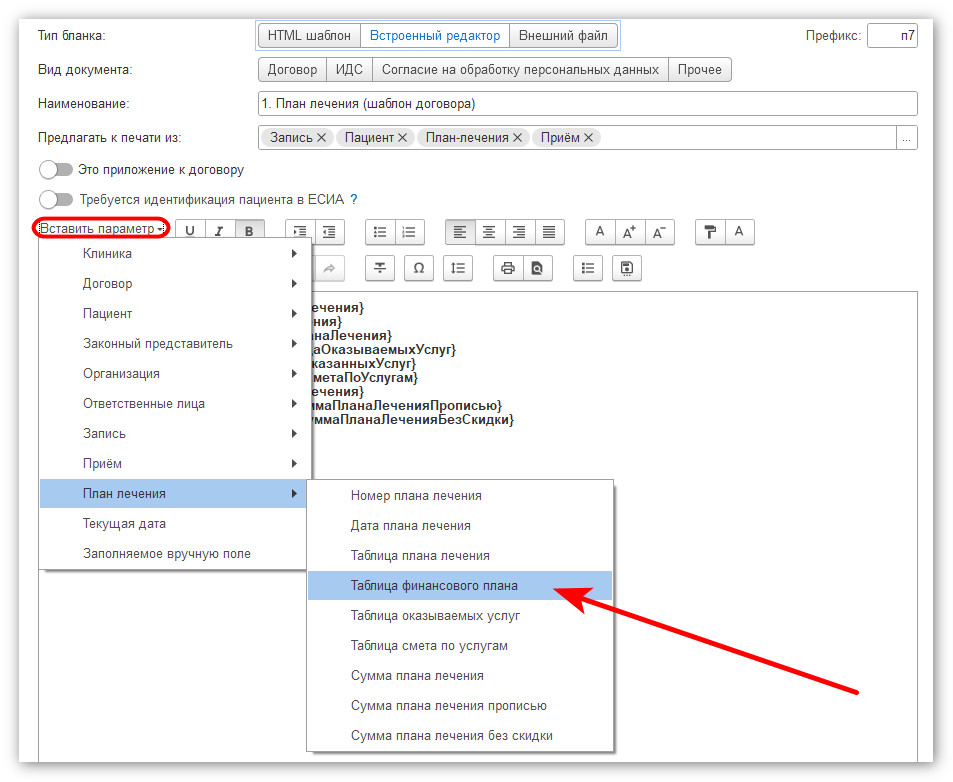Click the Наименование text field
The height and width of the screenshot is (782, 953).
click(587, 104)
